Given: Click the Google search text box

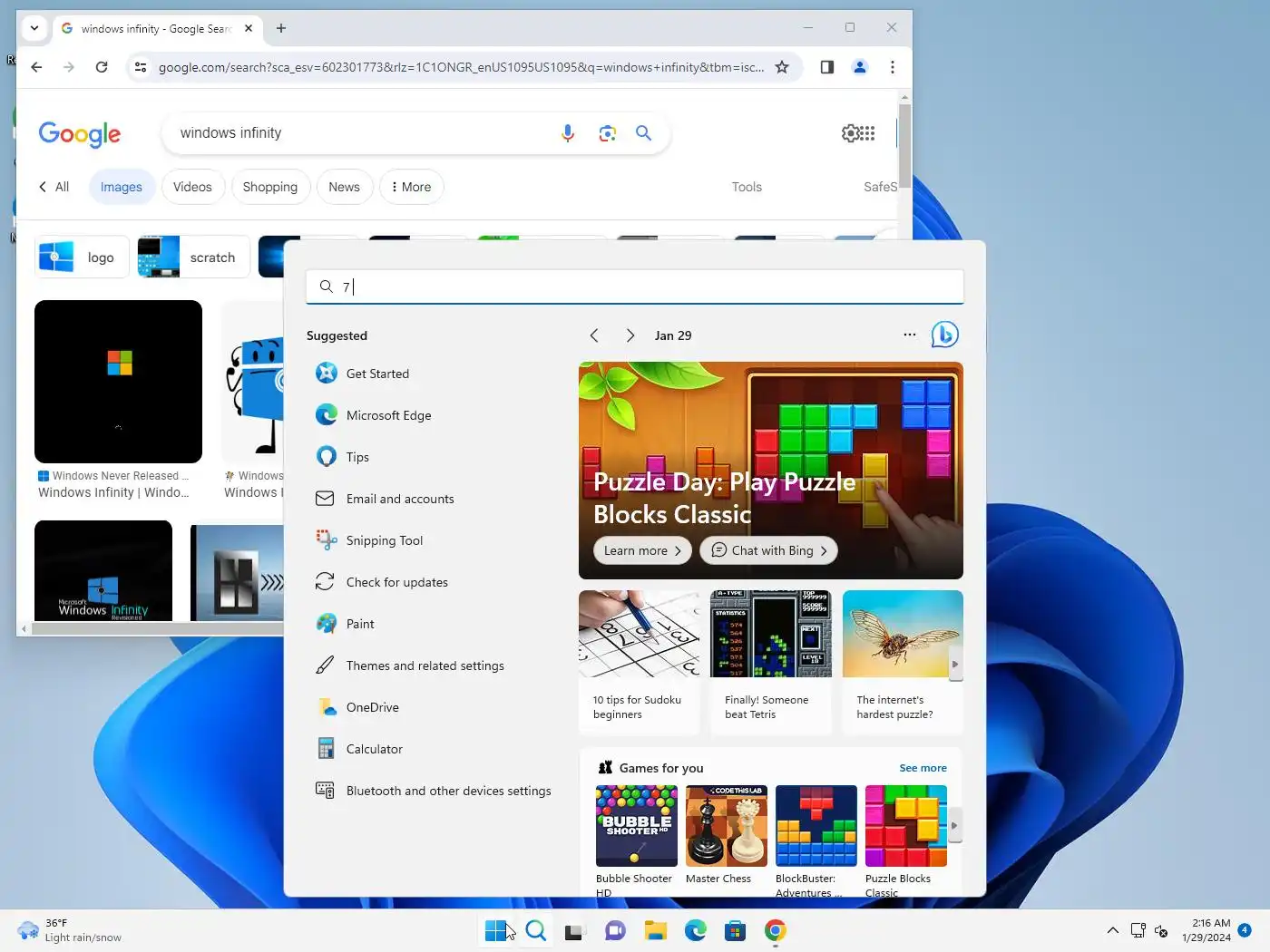Looking at the screenshot, I should 363,133.
